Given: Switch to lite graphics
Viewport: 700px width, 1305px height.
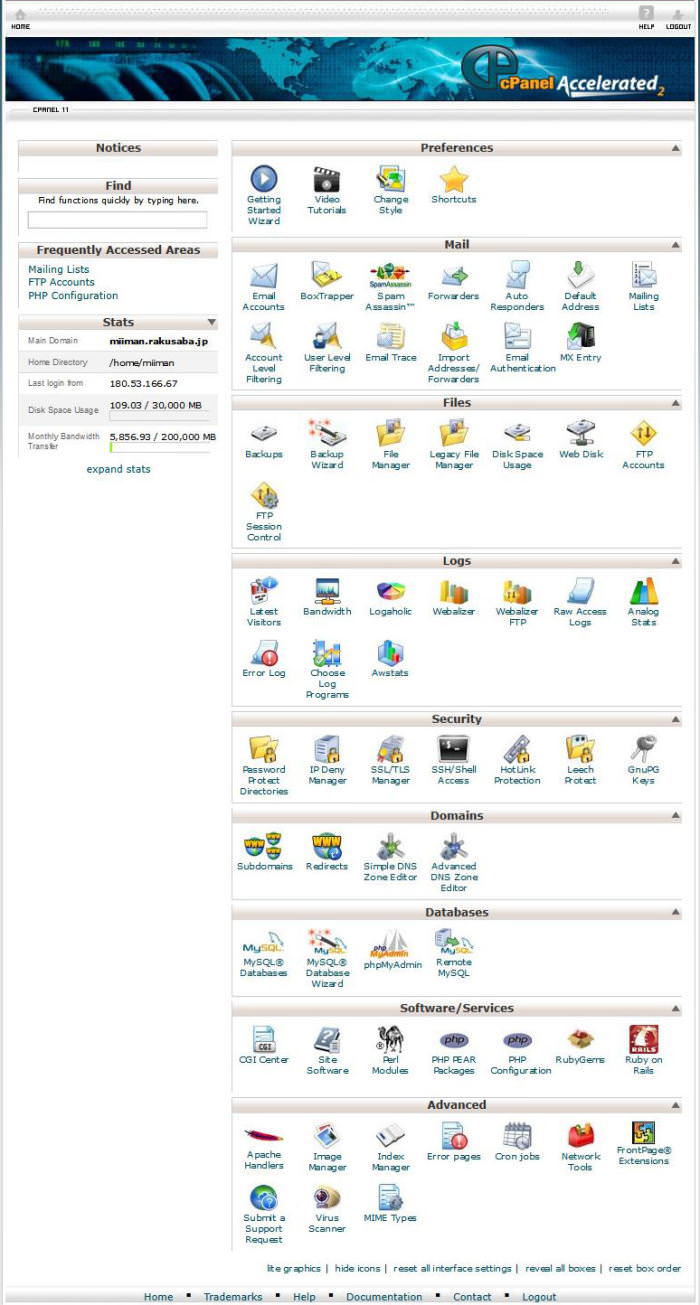Looking at the screenshot, I should click(x=293, y=1268).
